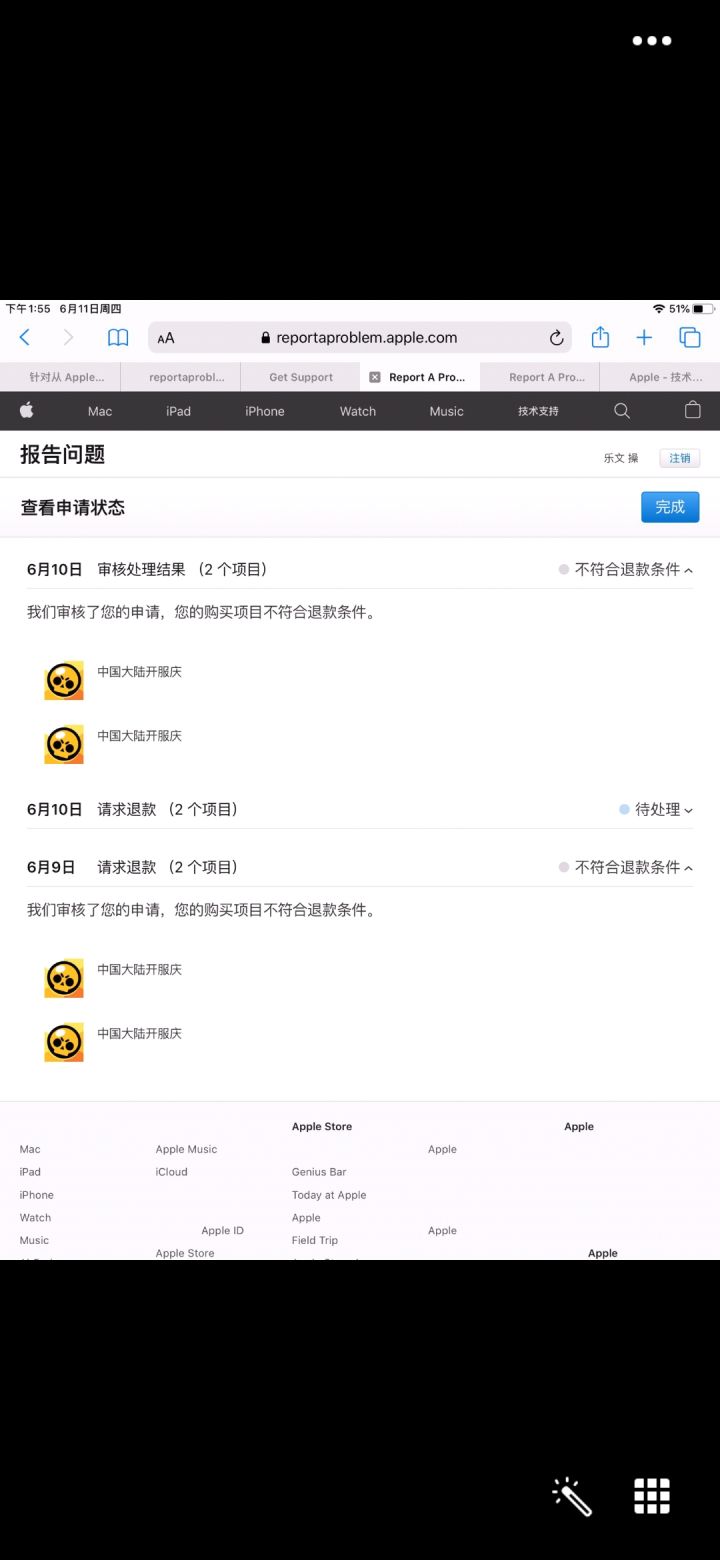Open Watch in the Apple nav bar
Screen dimensions: 720x1560
[358, 411]
